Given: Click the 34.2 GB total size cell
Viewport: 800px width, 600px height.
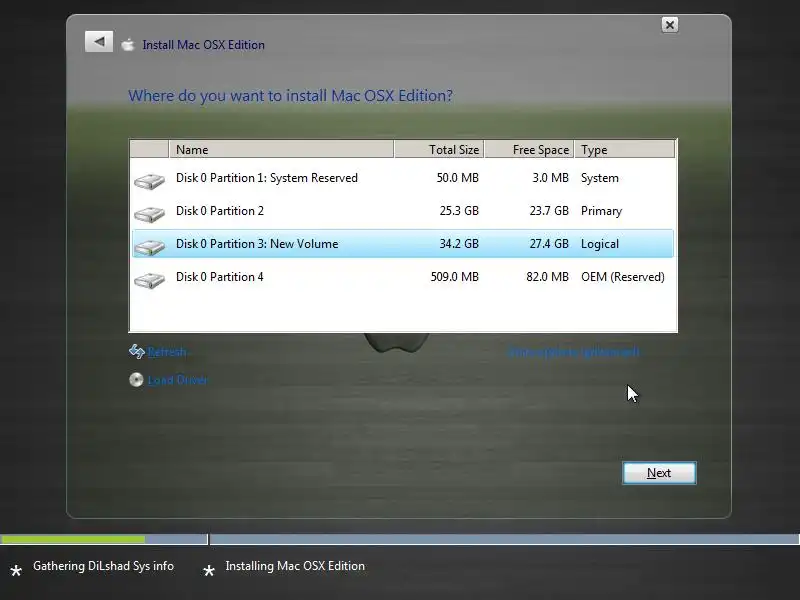Looking at the screenshot, I should click(x=459, y=244).
